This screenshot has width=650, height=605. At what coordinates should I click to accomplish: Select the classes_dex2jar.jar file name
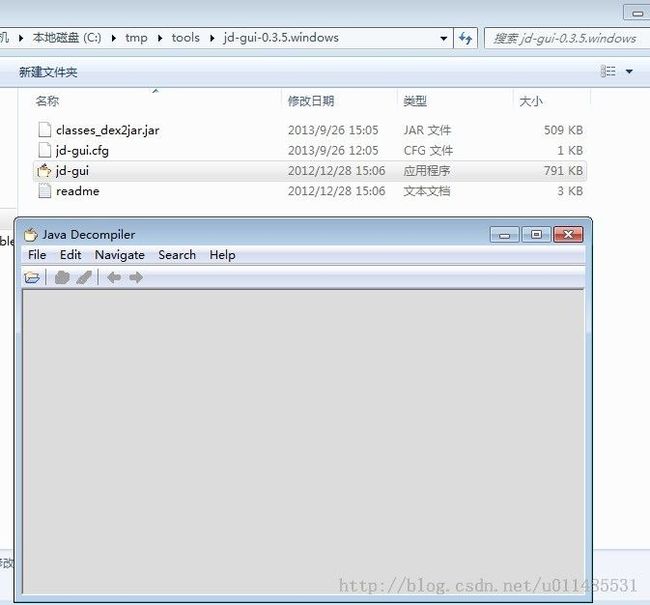click(x=108, y=130)
